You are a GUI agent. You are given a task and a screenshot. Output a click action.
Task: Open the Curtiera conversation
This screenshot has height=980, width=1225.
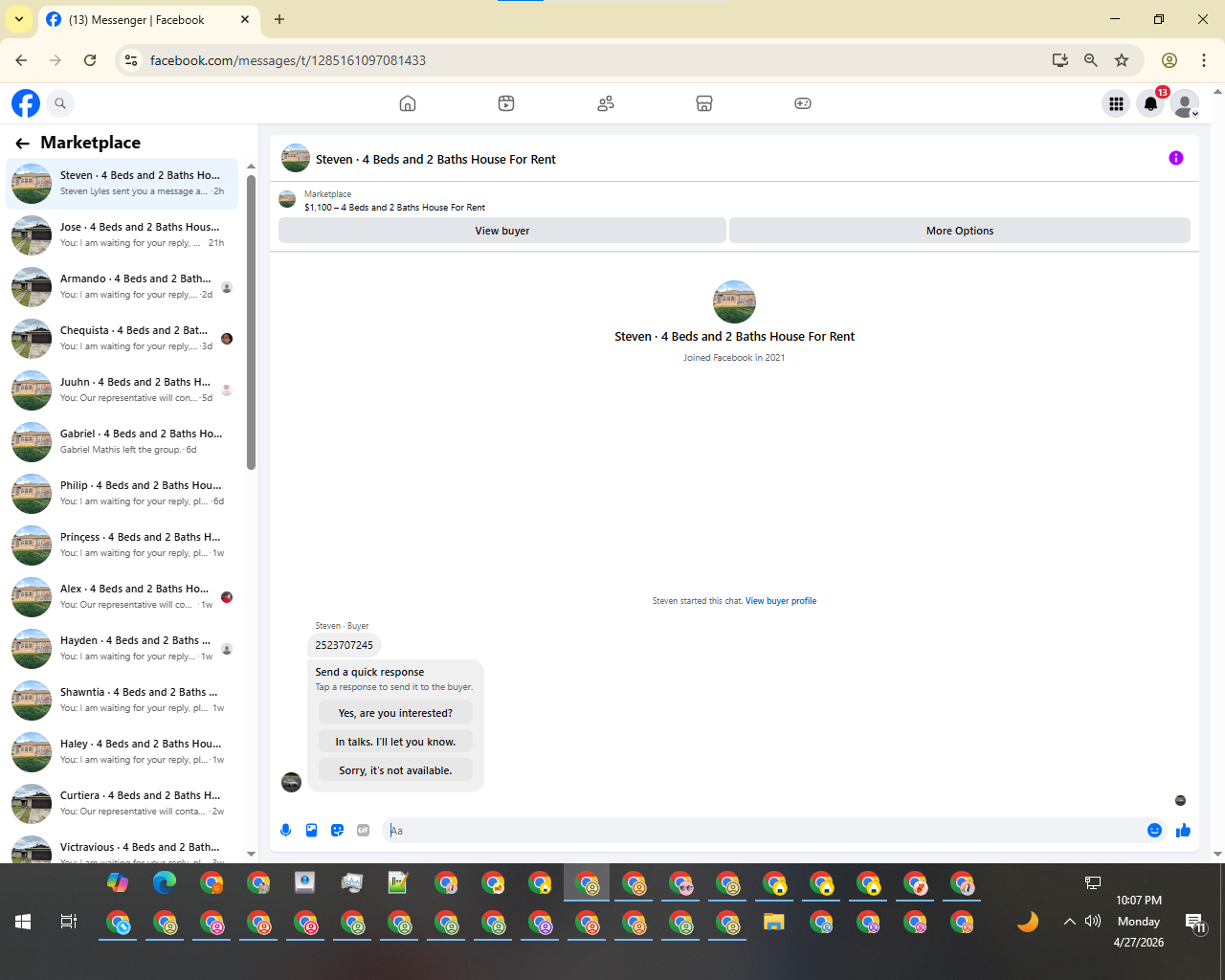tap(122, 803)
